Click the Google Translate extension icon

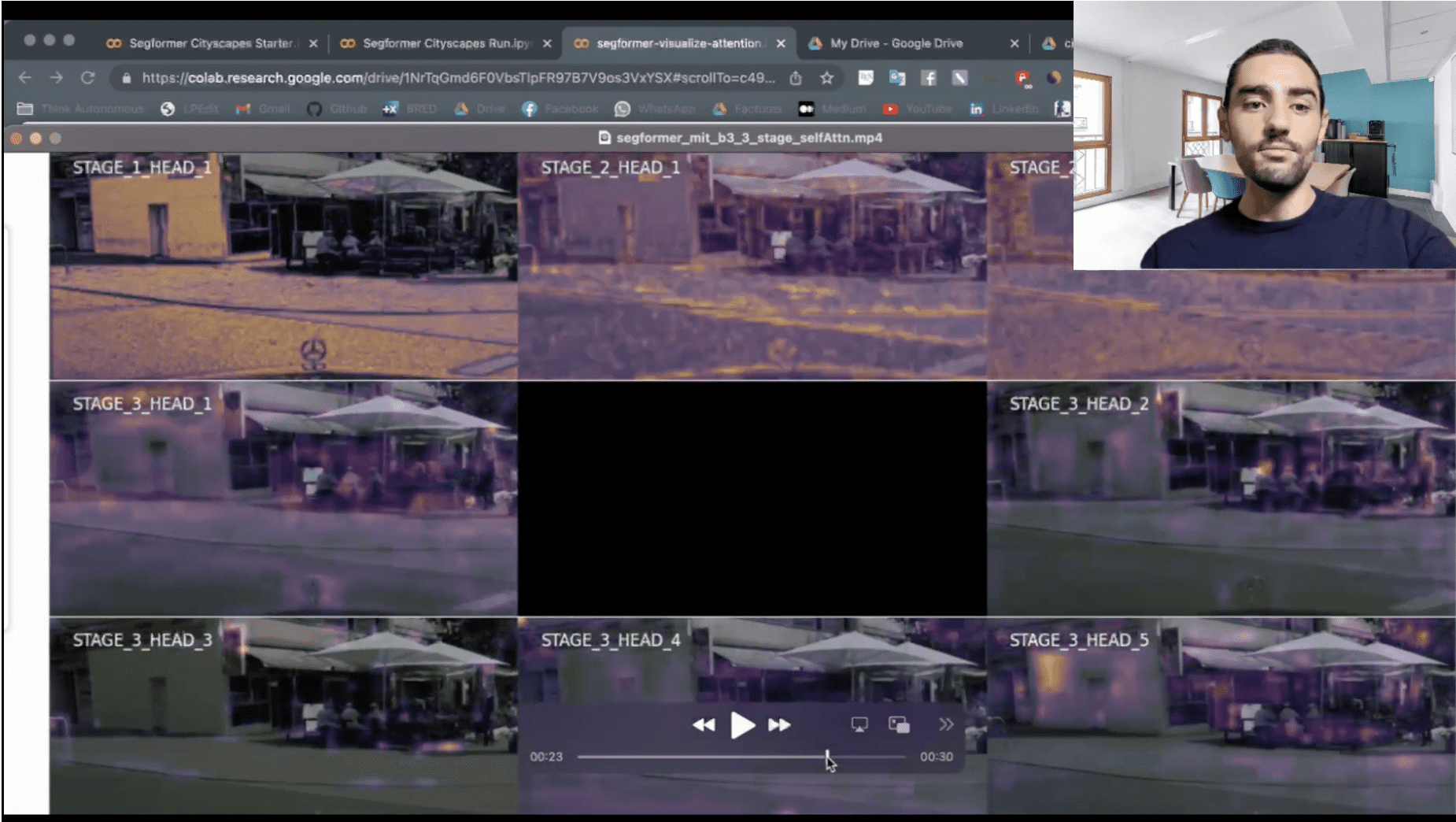897,78
